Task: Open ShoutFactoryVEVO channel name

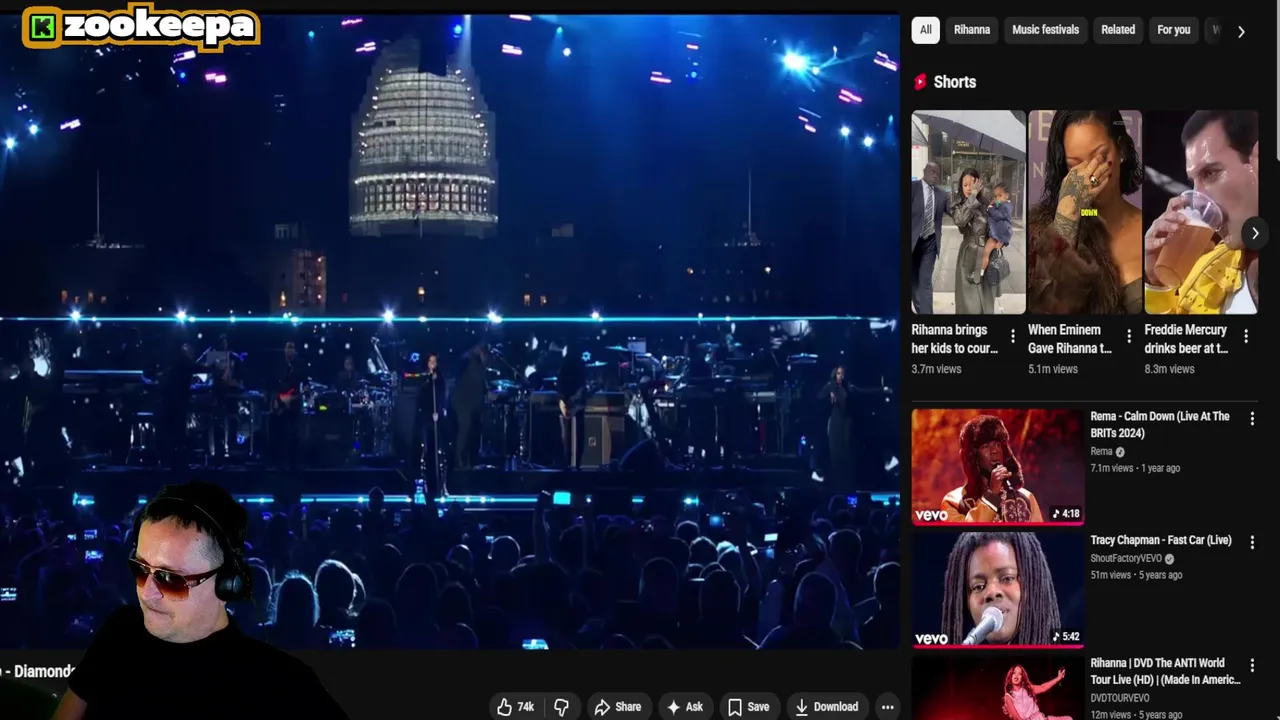Action: [1126, 559]
